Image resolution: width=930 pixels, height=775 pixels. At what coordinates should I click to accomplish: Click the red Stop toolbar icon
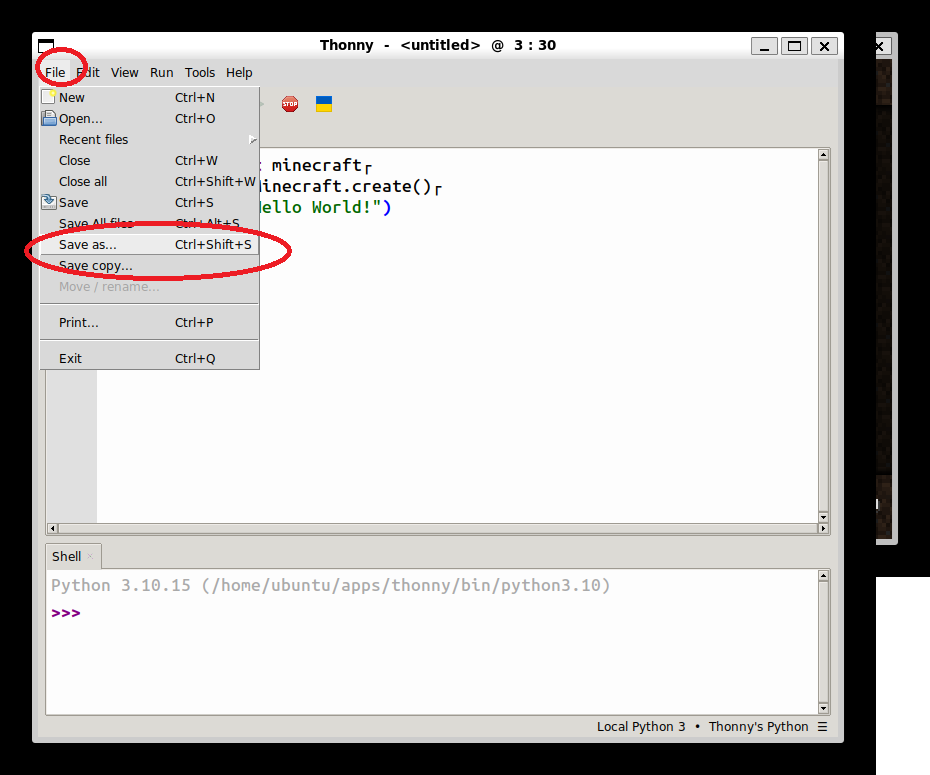pyautogui.click(x=290, y=104)
